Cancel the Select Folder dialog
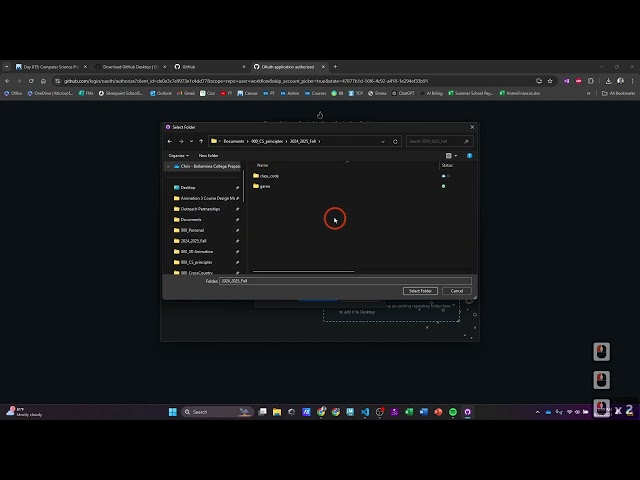Screen dimensions: 640x480 (x=457, y=291)
